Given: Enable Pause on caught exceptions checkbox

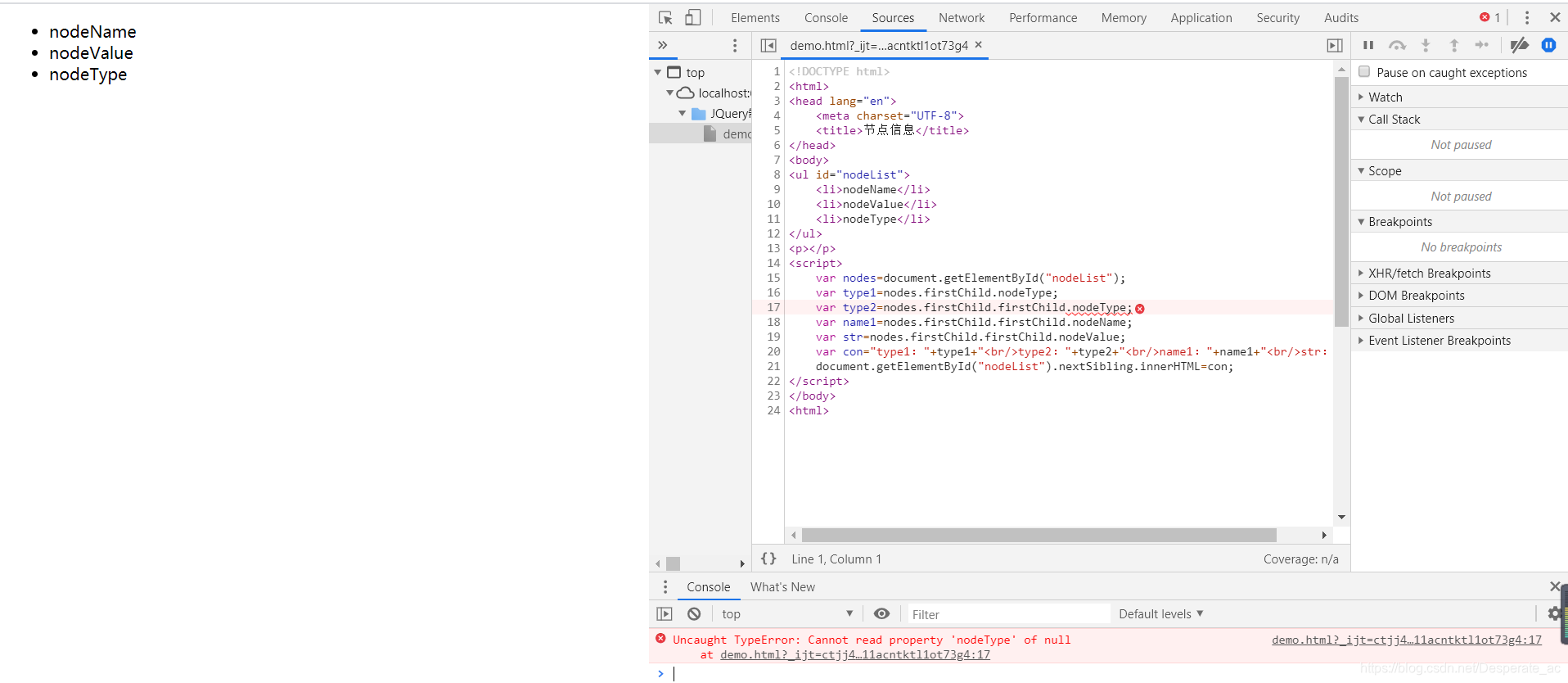Looking at the screenshot, I should point(1364,72).
